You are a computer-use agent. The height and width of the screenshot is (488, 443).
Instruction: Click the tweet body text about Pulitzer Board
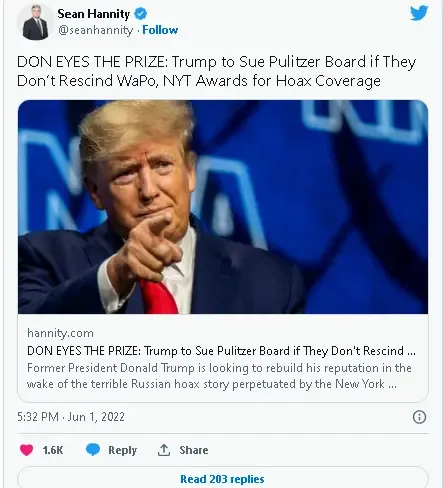(x=217, y=71)
